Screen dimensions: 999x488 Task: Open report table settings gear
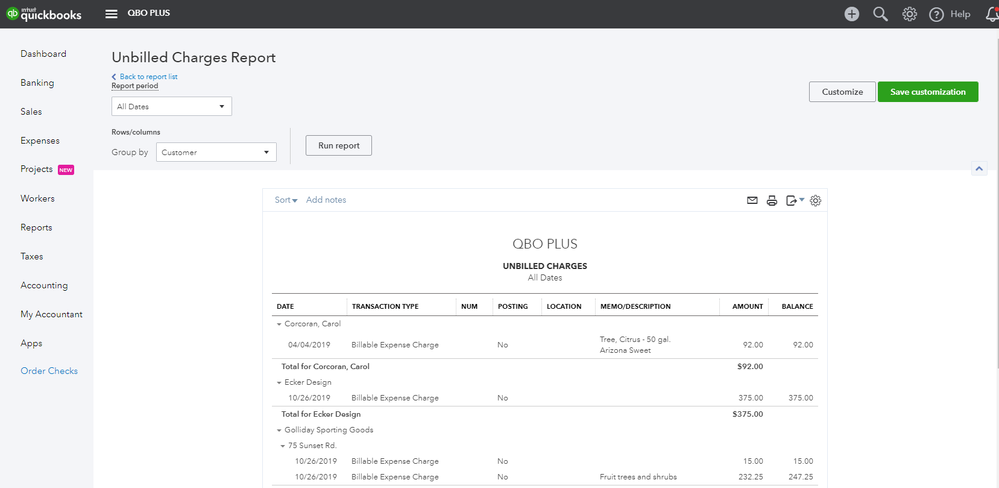pyautogui.click(x=815, y=201)
